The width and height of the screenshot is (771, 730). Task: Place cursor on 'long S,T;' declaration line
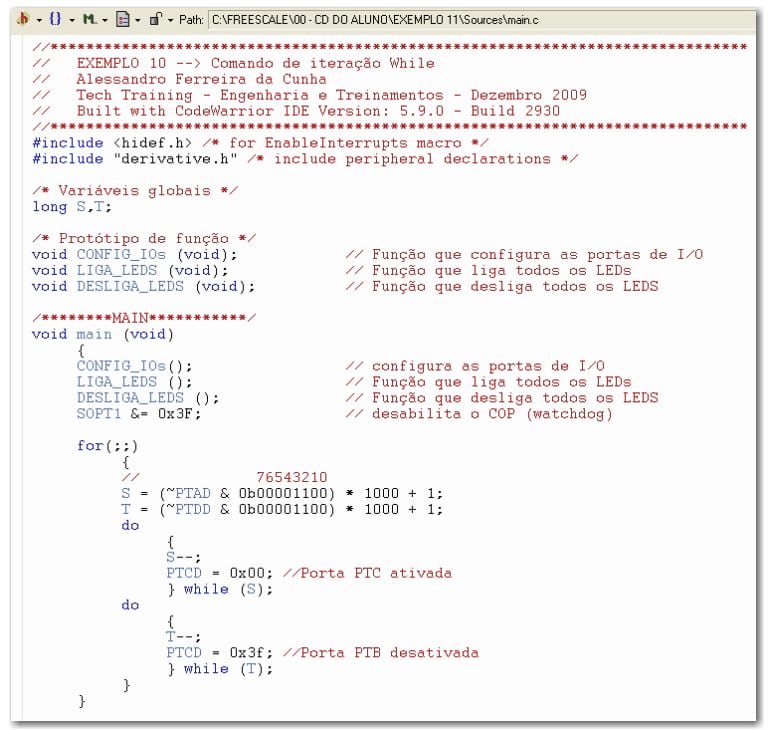(72, 207)
